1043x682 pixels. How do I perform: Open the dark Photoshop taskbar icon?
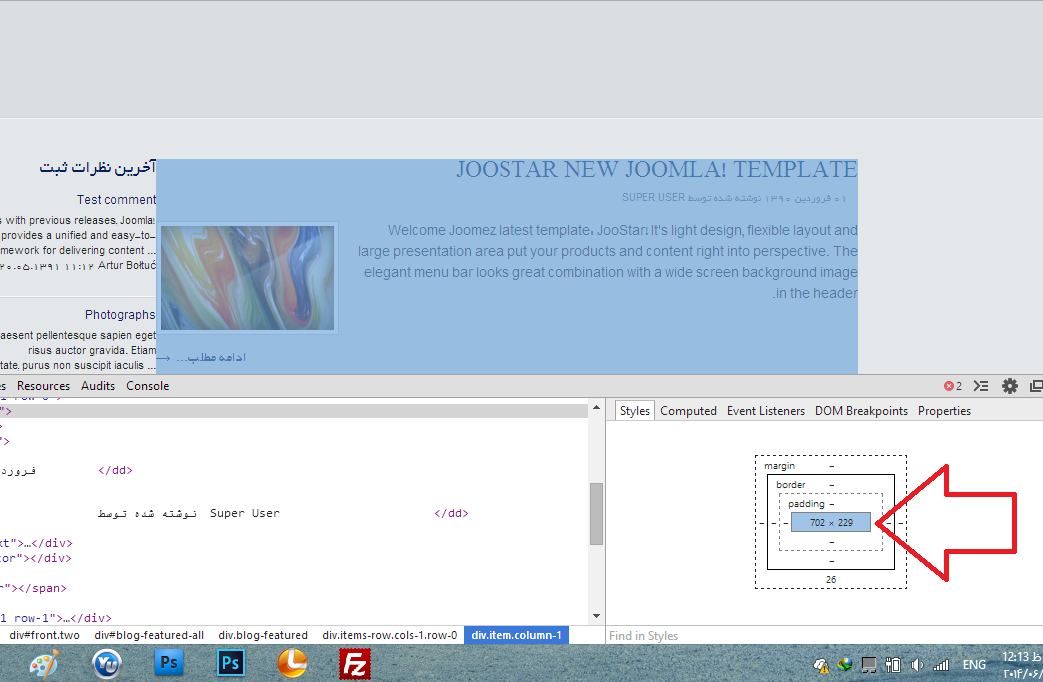[230, 663]
